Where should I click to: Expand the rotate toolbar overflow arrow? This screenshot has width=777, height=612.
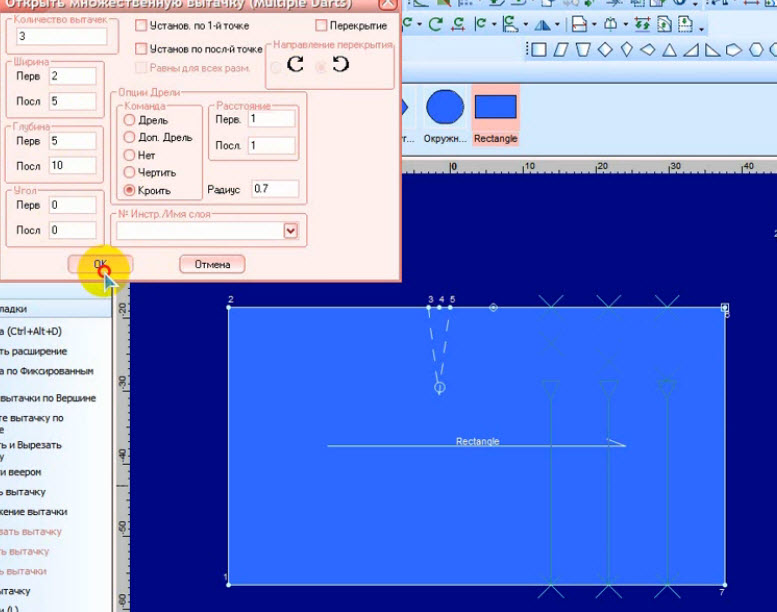tap(702, 30)
